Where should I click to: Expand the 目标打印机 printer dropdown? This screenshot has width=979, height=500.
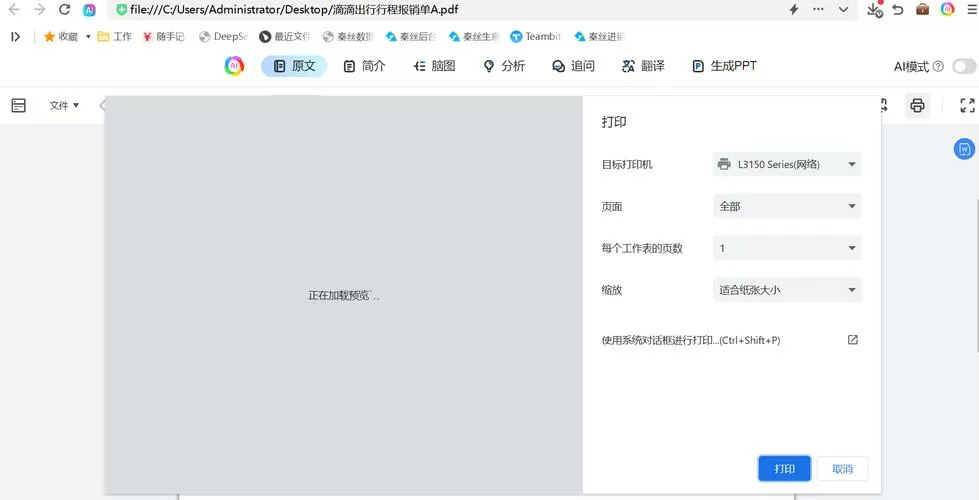click(x=787, y=165)
